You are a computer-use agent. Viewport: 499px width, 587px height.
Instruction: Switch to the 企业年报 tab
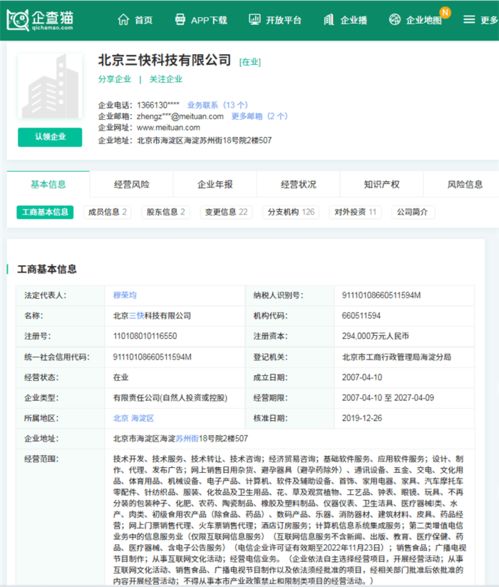pyautogui.click(x=215, y=184)
